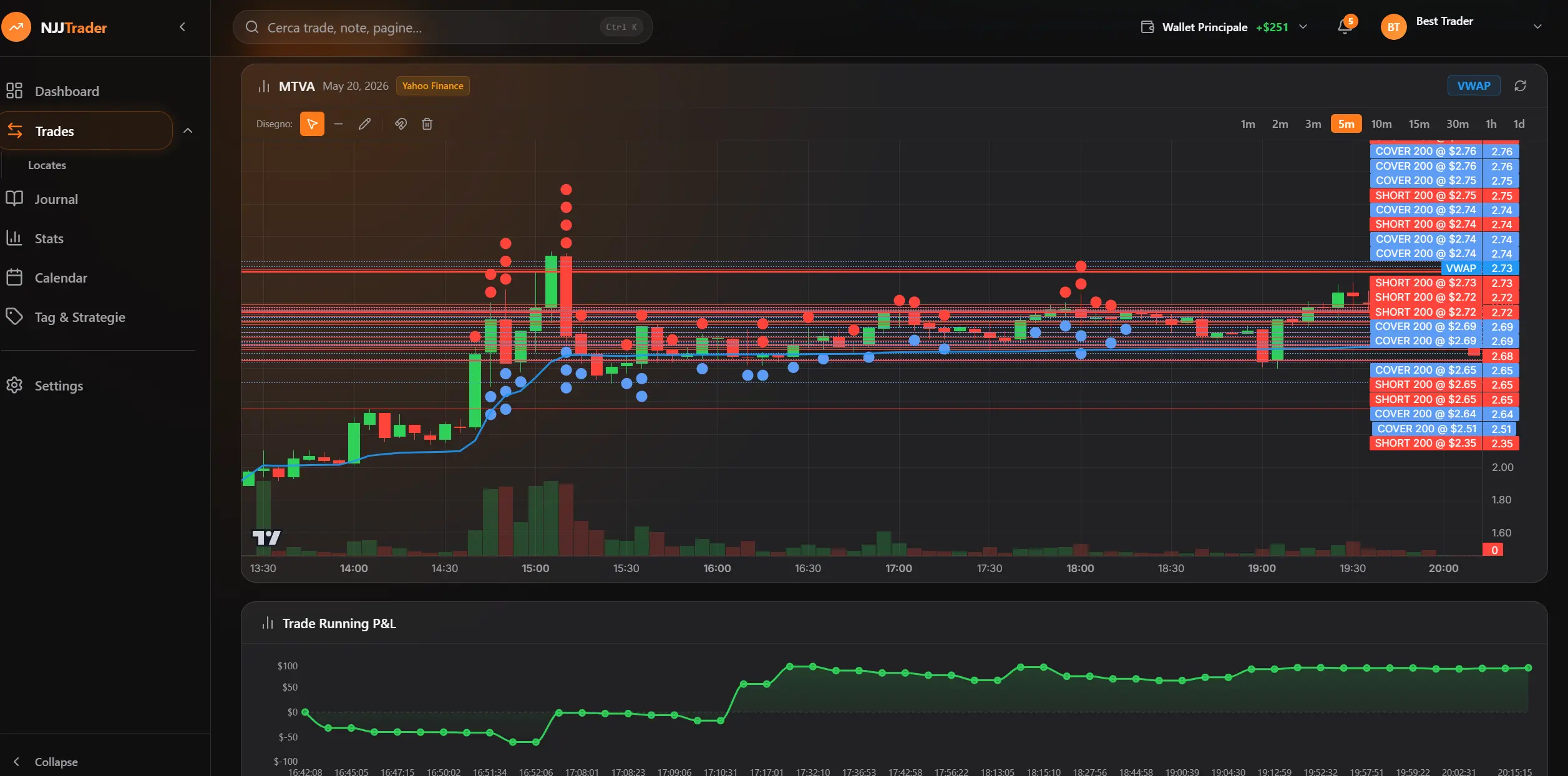Collapse sidebar using top chevron arrow

(182, 27)
